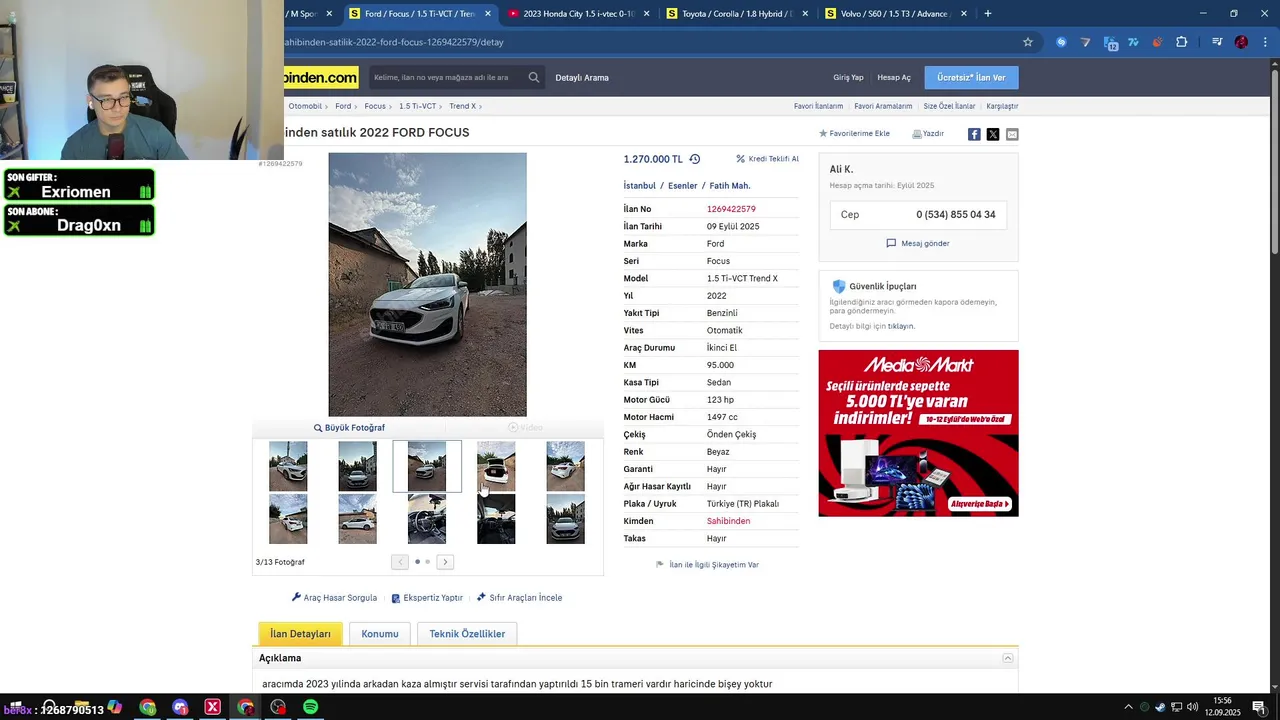Viewport: 1280px width, 720px height.
Task: Click Karşılaştır link
Action: tap(1002, 106)
